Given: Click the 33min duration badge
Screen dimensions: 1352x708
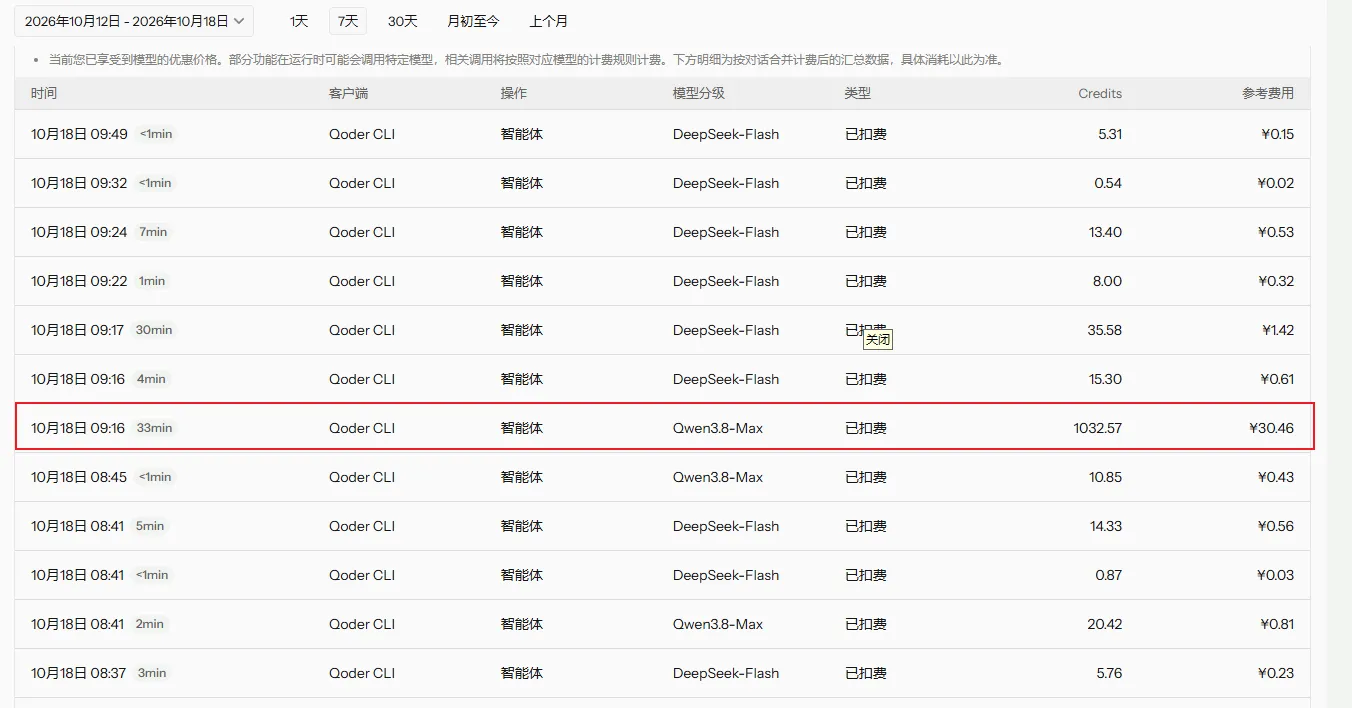Looking at the screenshot, I should 155,428.
